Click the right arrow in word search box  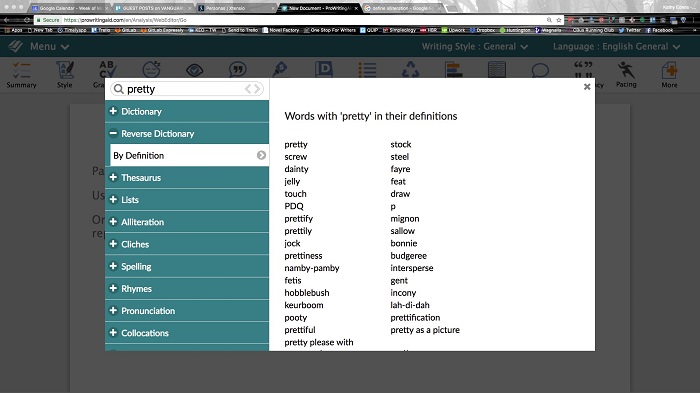click(257, 89)
